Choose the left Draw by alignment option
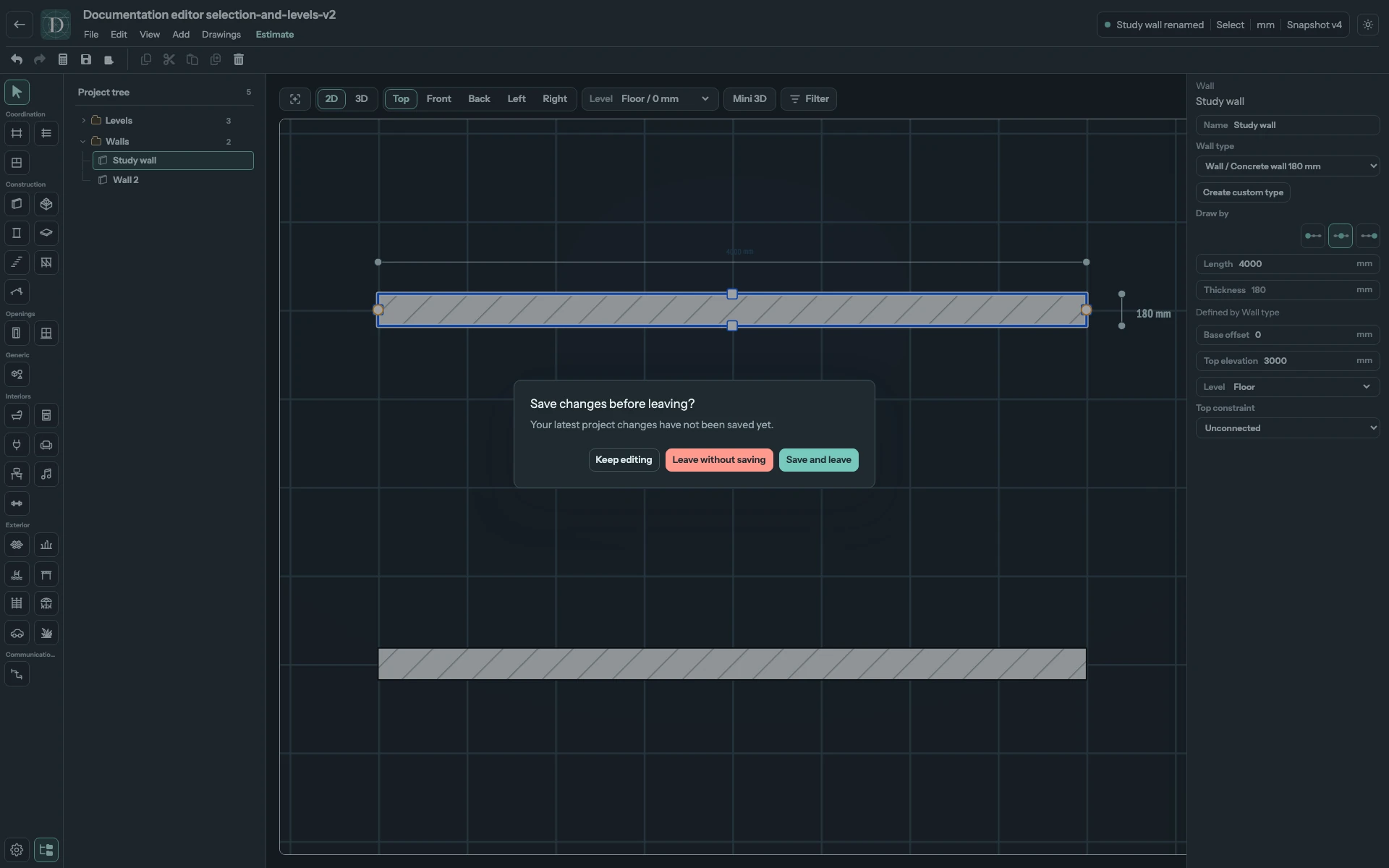 (x=1312, y=236)
